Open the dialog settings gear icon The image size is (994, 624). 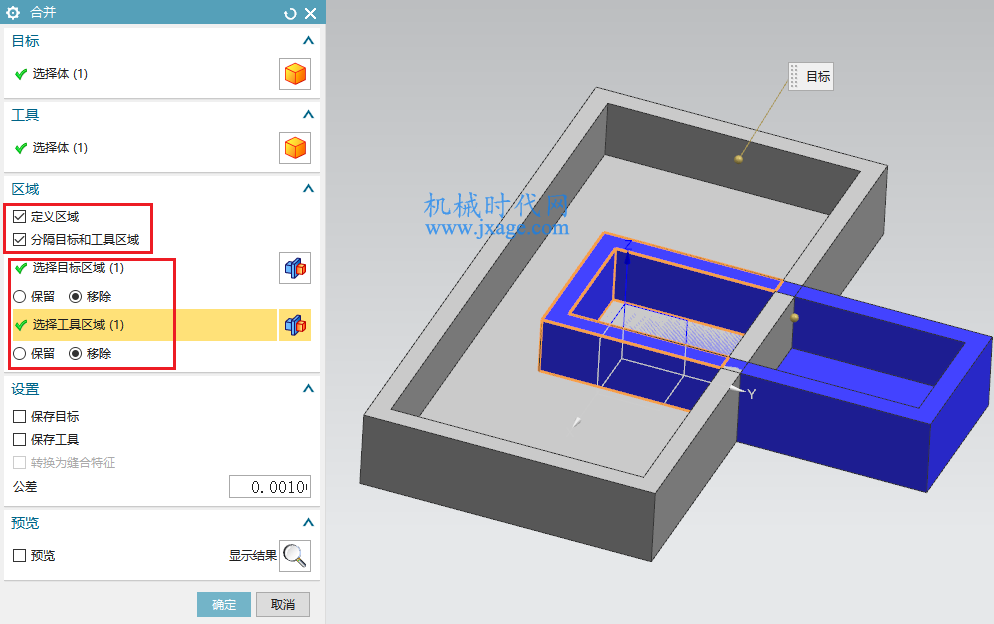coord(13,12)
